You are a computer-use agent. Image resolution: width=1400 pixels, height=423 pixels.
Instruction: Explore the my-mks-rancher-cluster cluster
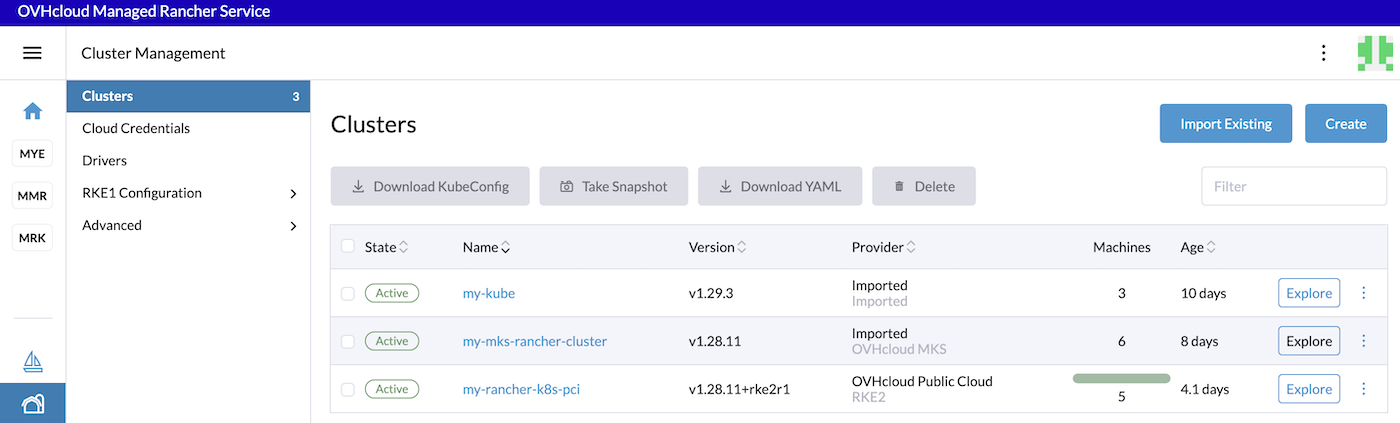point(1309,341)
